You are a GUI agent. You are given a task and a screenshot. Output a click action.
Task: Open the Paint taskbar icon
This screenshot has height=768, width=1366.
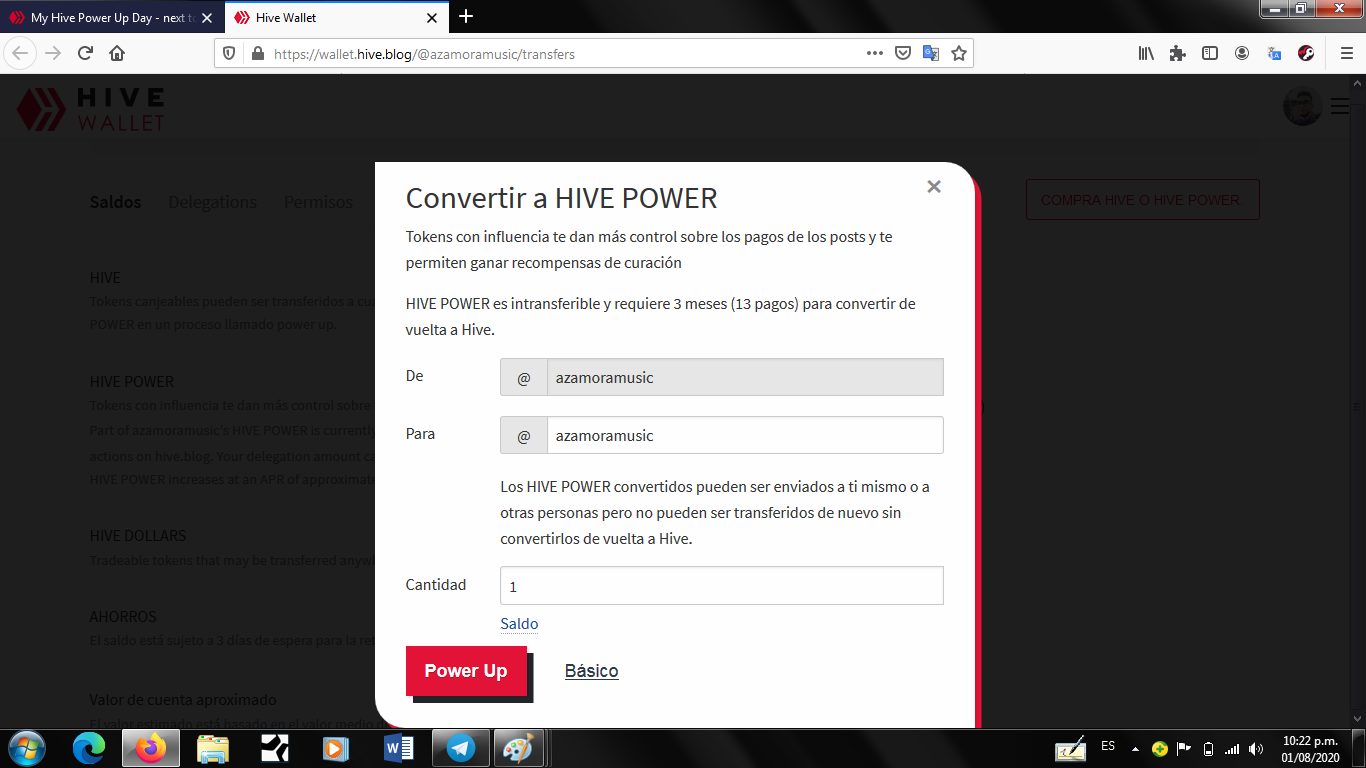[x=518, y=748]
